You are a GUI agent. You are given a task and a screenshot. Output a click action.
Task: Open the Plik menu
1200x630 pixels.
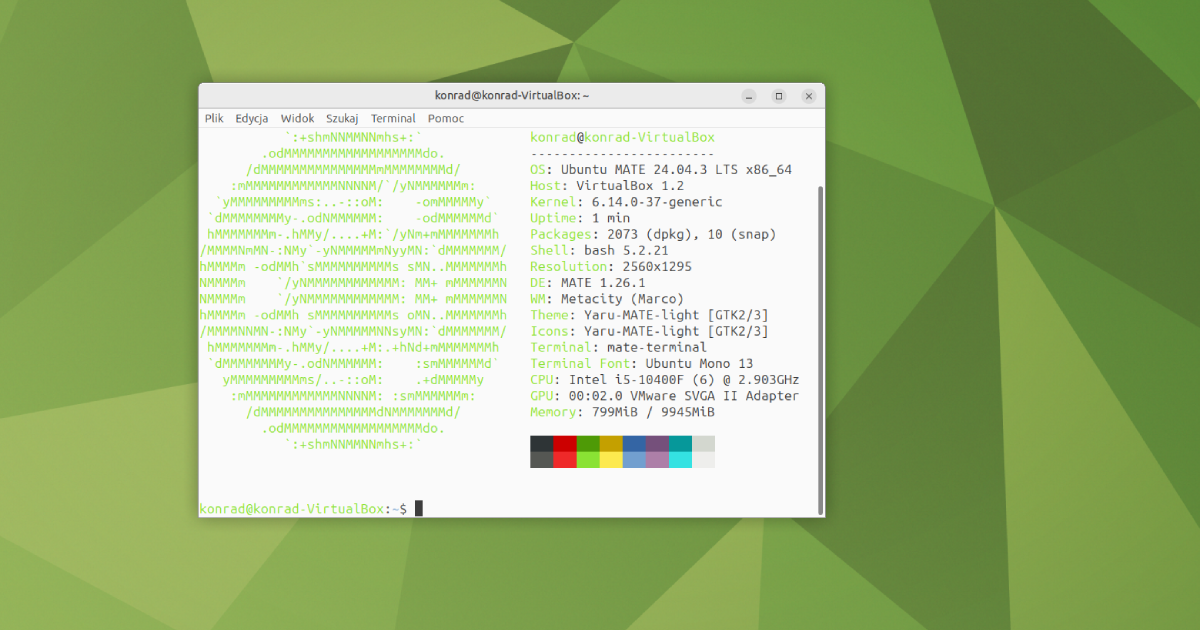tap(214, 118)
